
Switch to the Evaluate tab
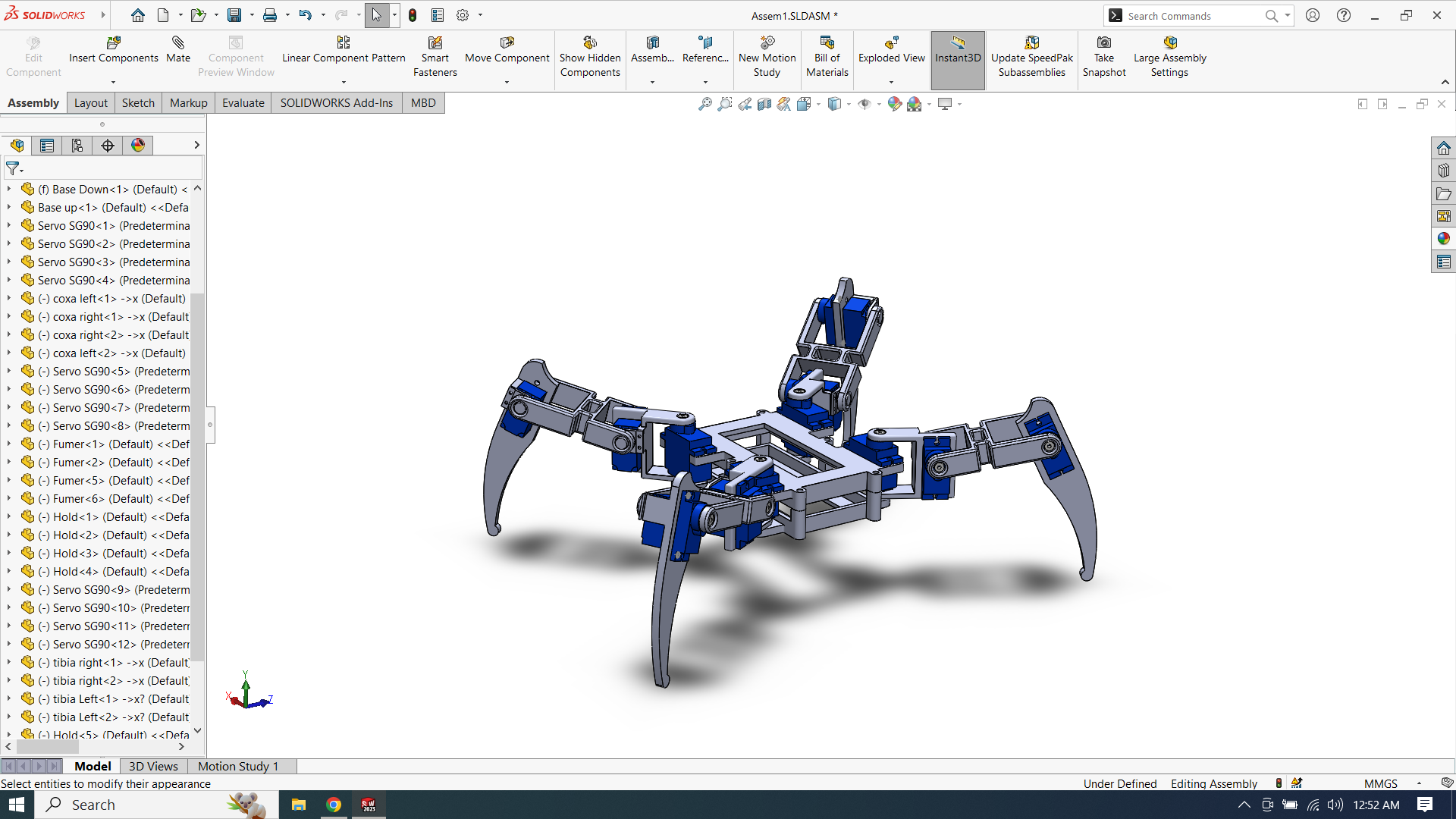243,103
